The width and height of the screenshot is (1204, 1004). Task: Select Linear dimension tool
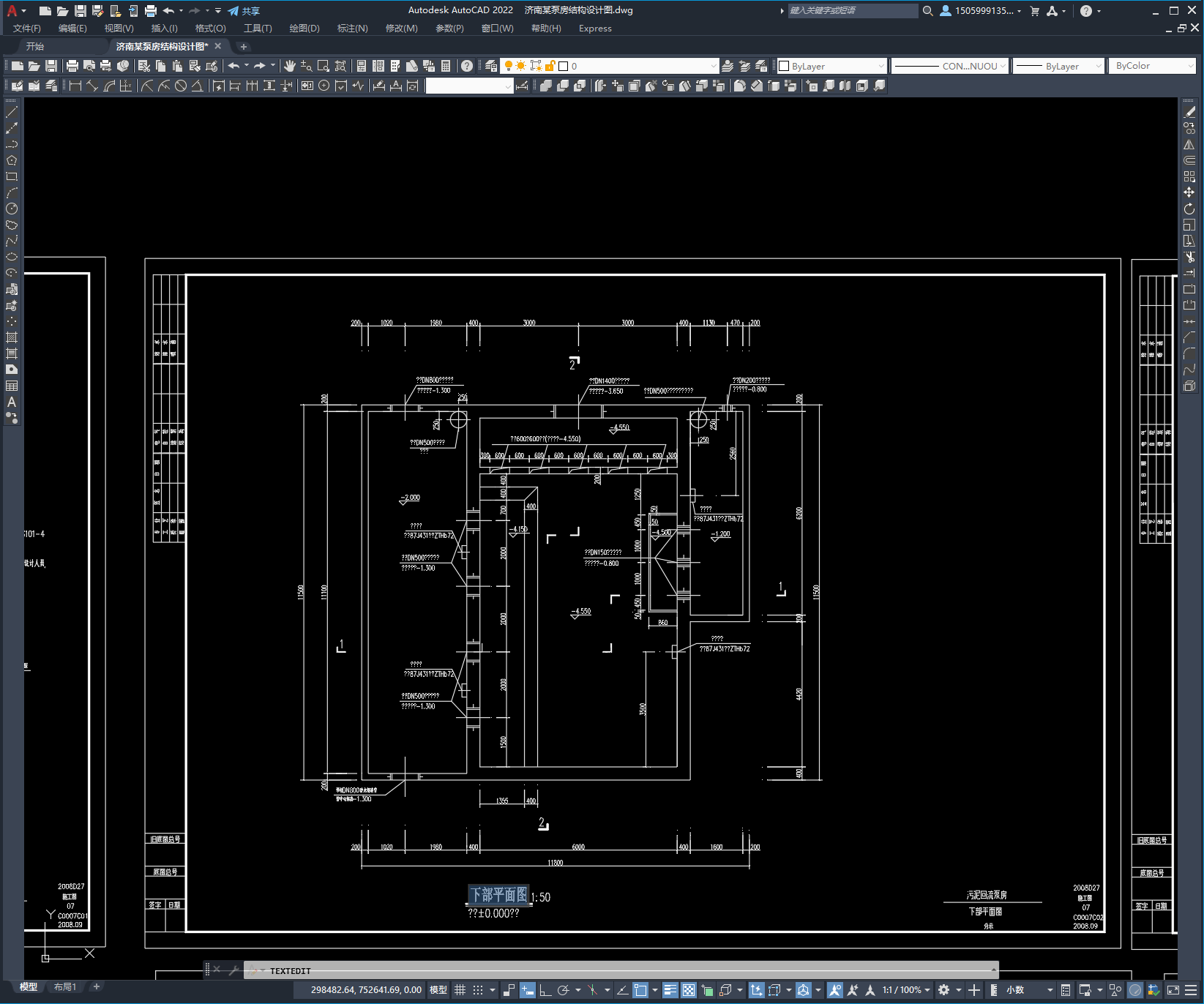click(x=75, y=86)
